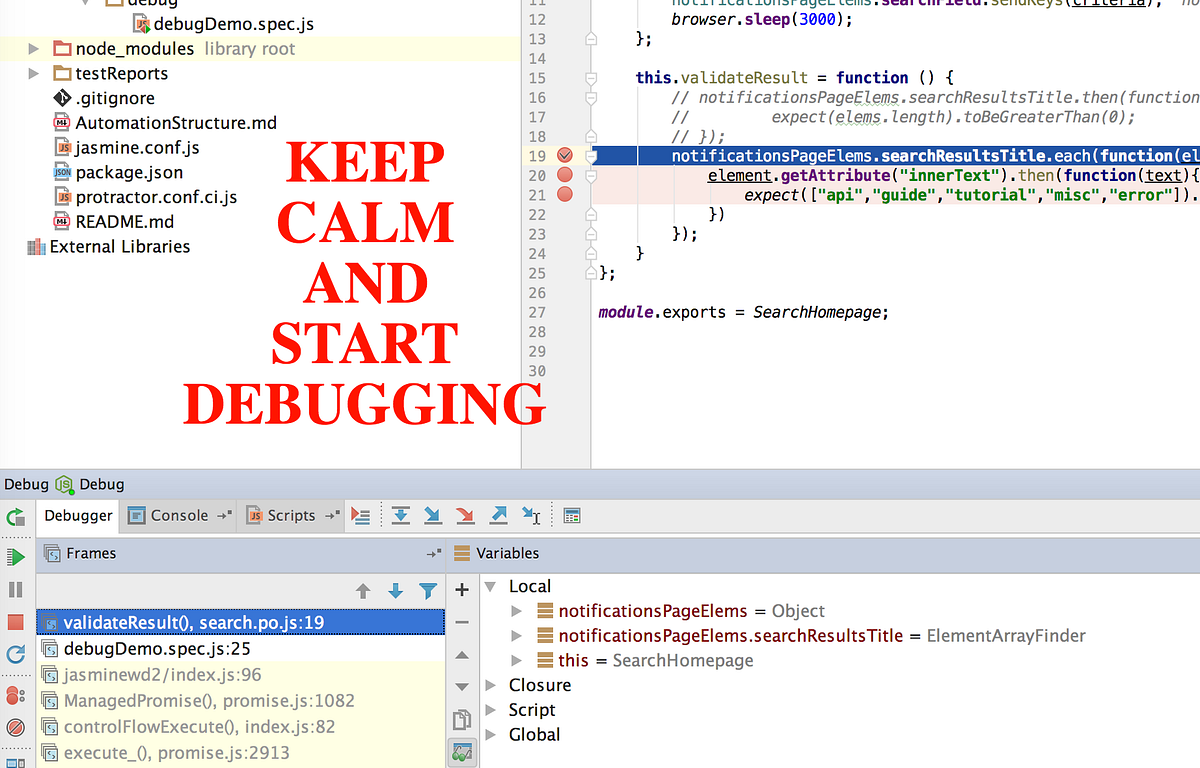Select frame execute_(), promise.js:2913
The height and width of the screenshot is (768, 1200).
(x=240, y=753)
